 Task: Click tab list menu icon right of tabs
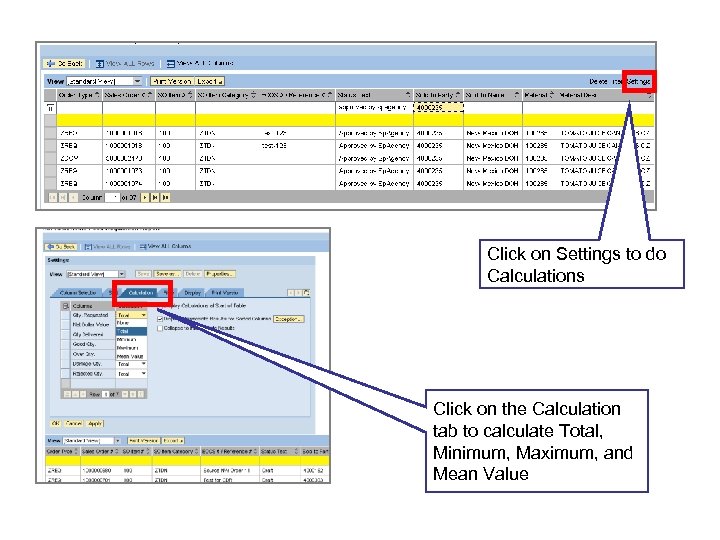(306, 292)
